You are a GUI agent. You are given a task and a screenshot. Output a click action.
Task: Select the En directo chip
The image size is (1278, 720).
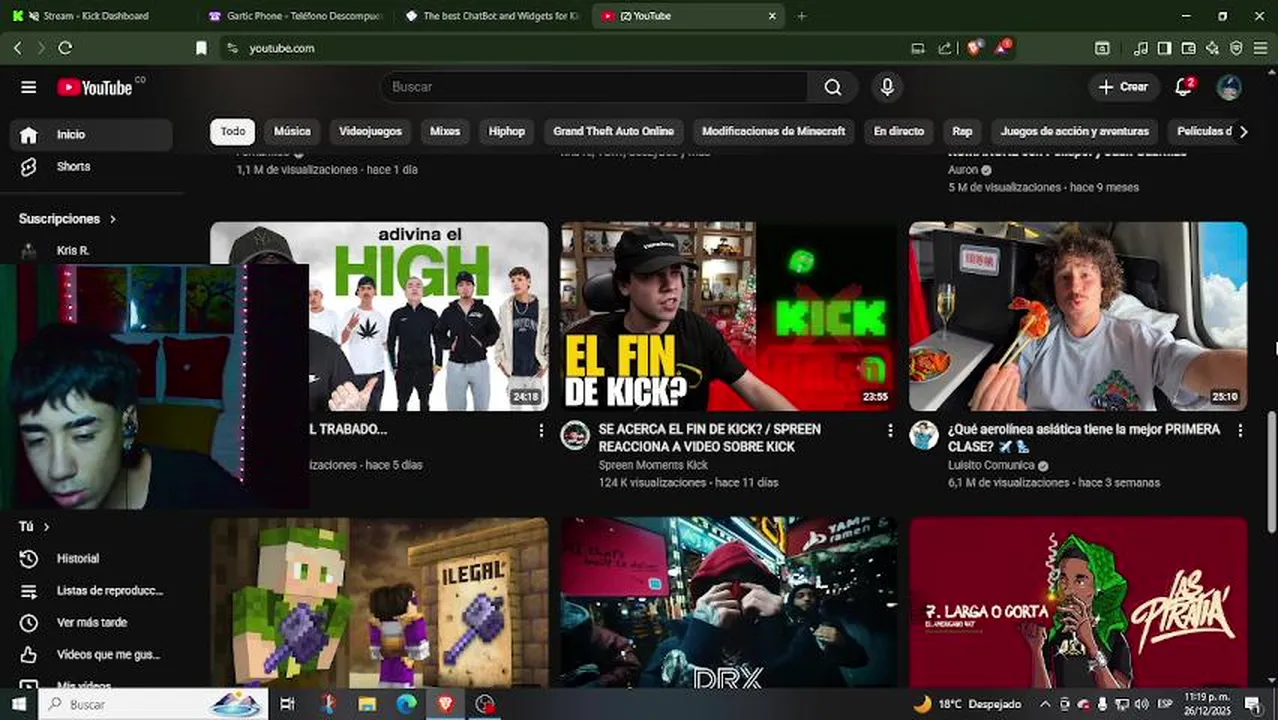(x=899, y=131)
